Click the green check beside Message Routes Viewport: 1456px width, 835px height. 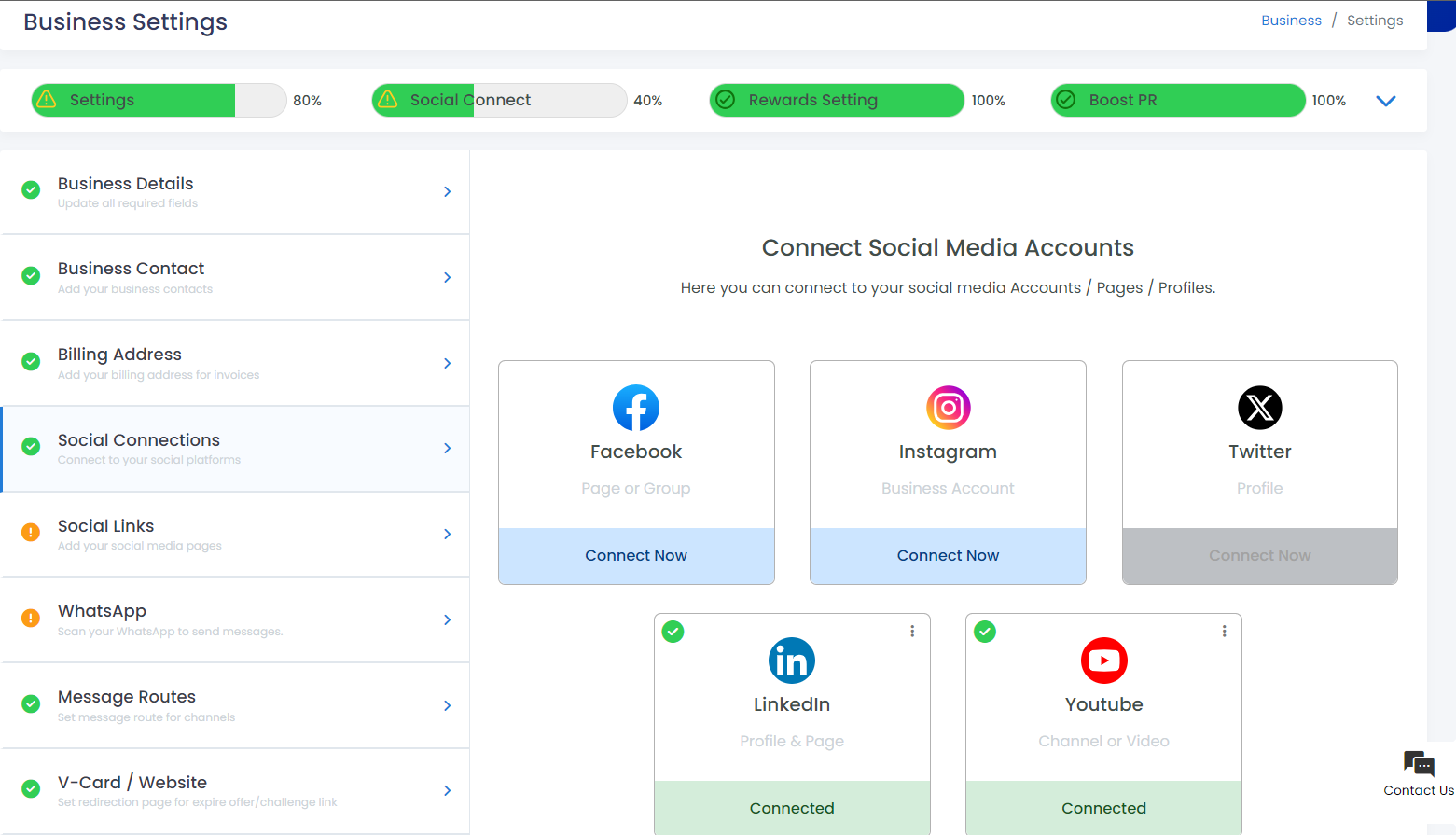pyautogui.click(x=31, y=704)
